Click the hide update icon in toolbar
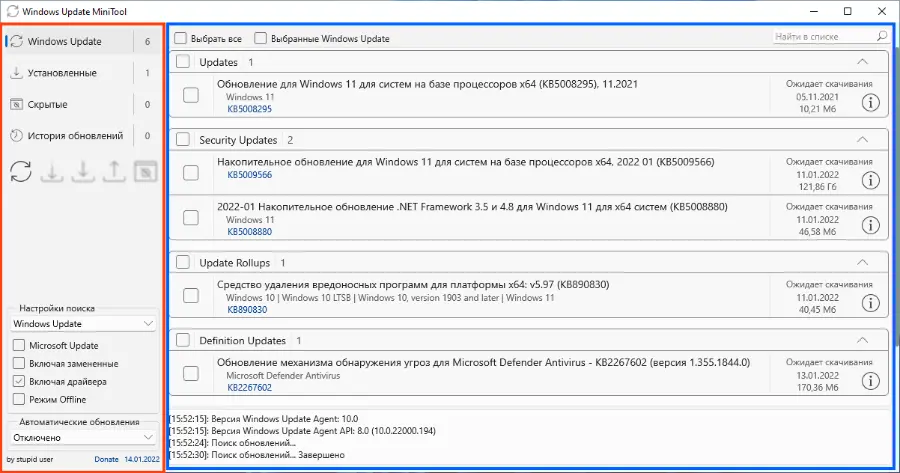This screenshot has height=473, width=900. coord(145,172)
